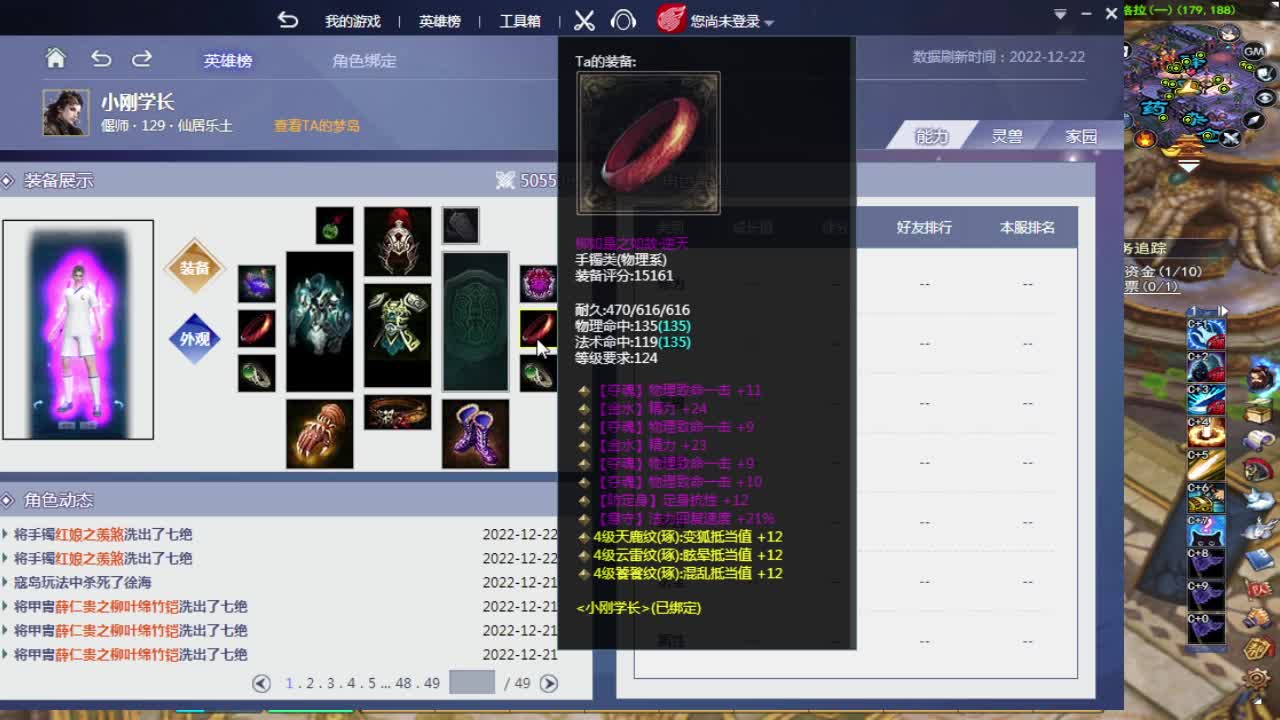Switch to the 灵兽 tab
This screenshot has height=720, width=1280.
point(1007,136)
